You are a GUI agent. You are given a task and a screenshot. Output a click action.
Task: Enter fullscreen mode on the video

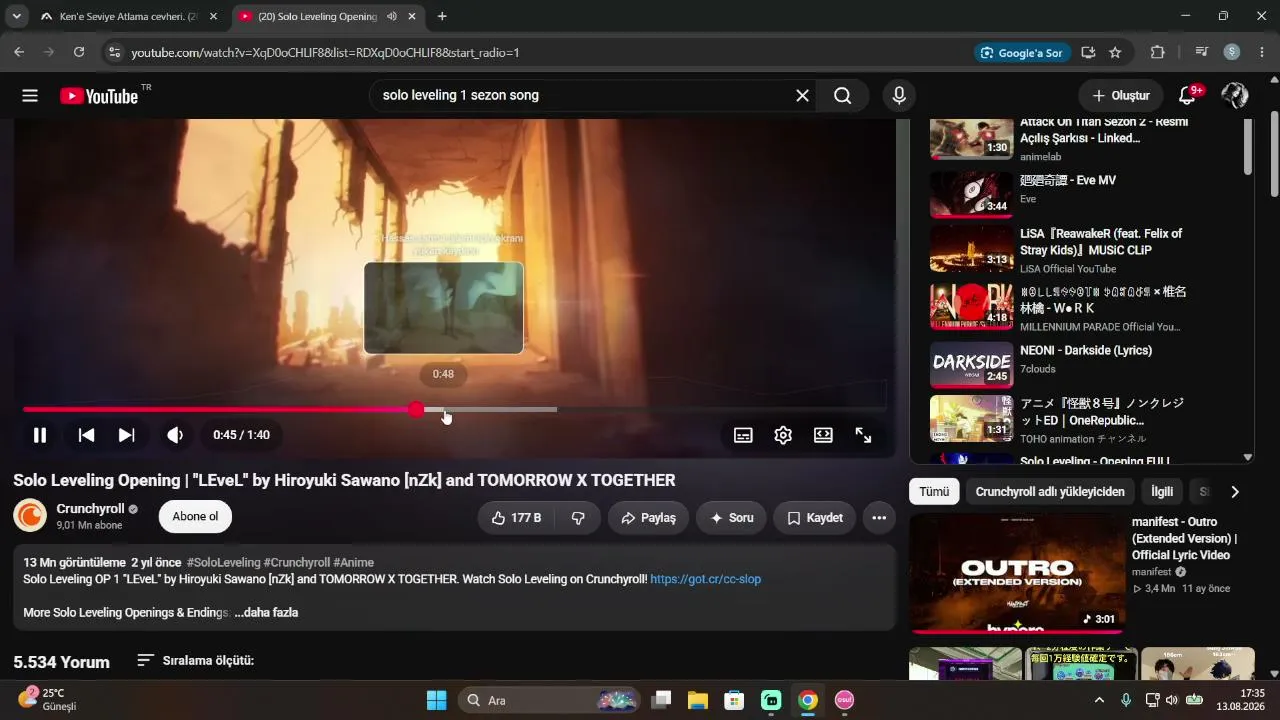pyautogui.click(x=863, y=435)
